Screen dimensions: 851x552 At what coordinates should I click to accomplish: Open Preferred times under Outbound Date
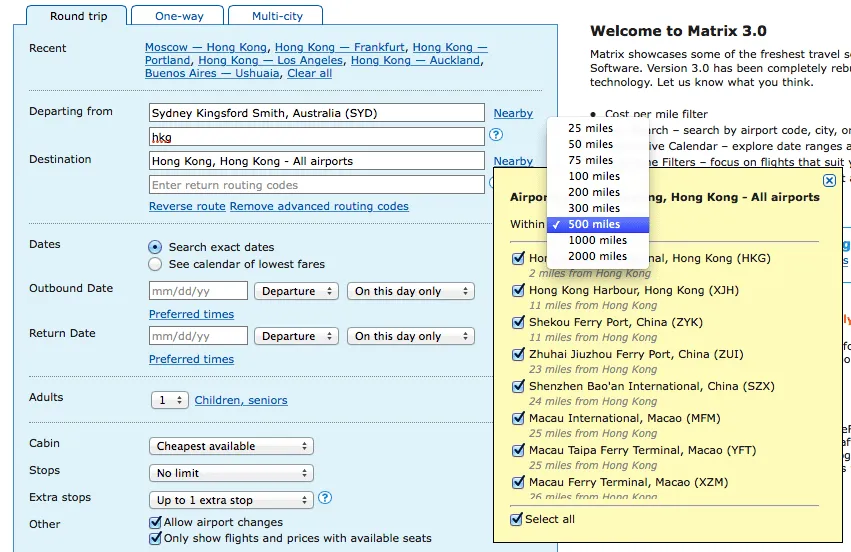pyautogui.click(x=192, y=314)
